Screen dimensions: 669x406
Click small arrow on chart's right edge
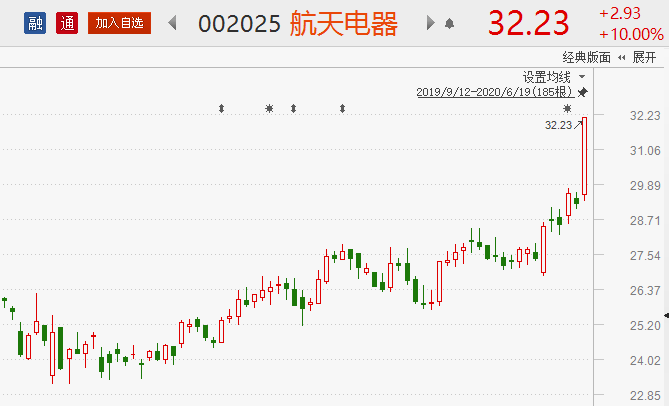pyautogui.click(x=665, y=316)
